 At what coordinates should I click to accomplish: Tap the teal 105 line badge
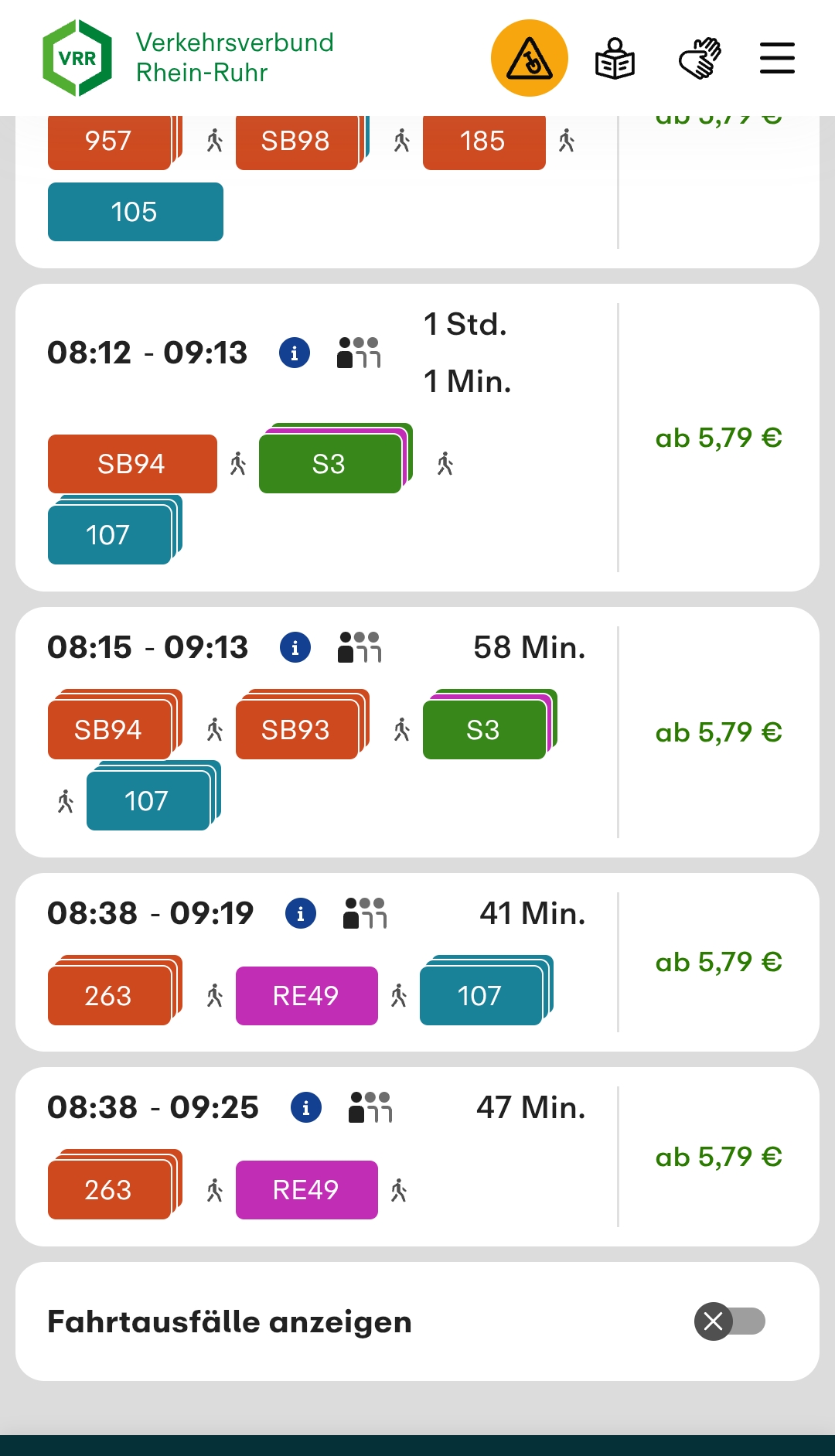pos(135,212)
